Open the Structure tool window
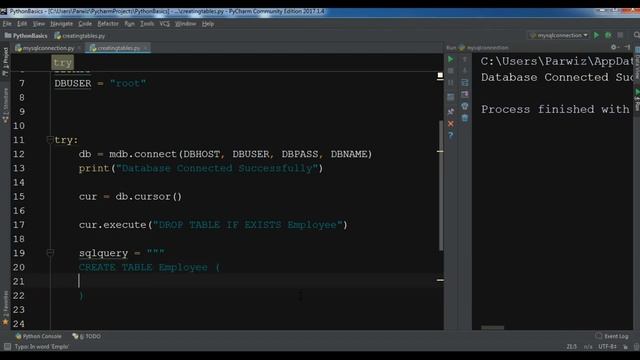640x360 pixels. coord(5,105)
